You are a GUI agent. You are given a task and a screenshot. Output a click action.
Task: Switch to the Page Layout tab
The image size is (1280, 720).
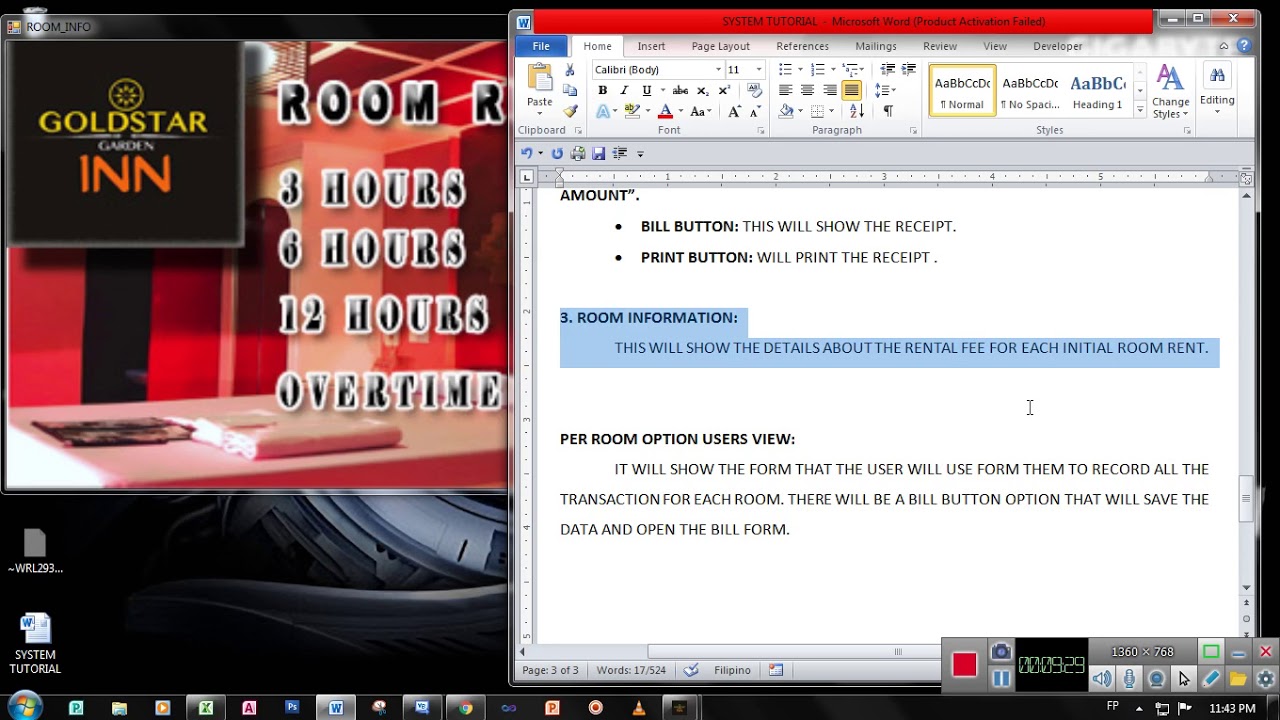pyautogui.click(x=720, y=46)
